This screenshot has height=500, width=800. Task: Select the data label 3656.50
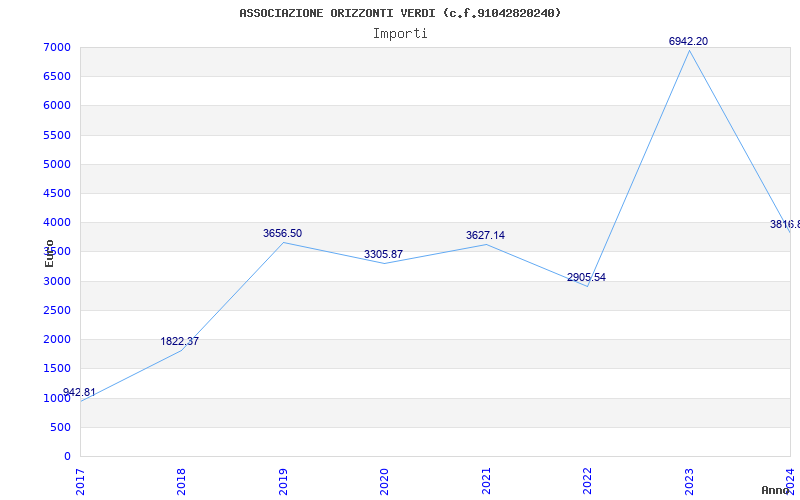tap(282, 233)
